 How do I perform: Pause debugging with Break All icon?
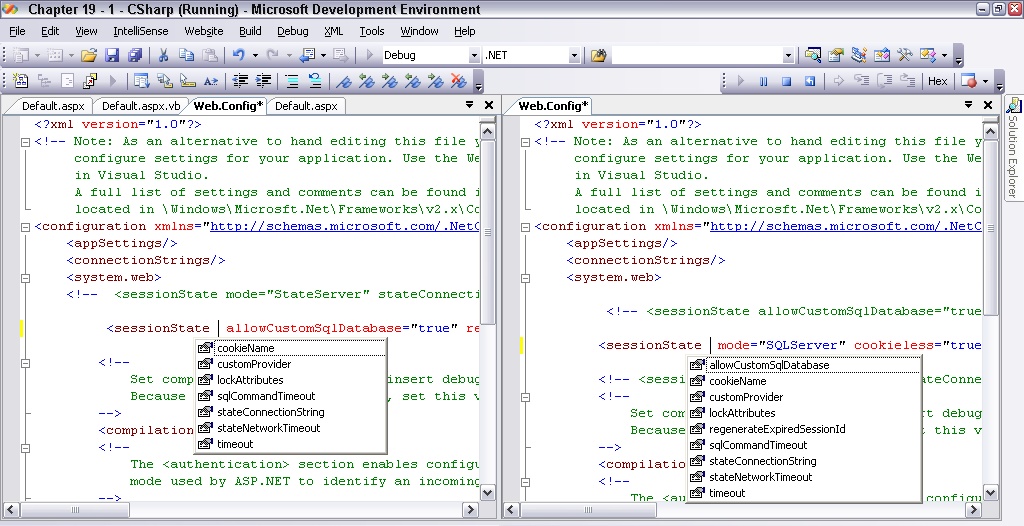click(763, 81)
